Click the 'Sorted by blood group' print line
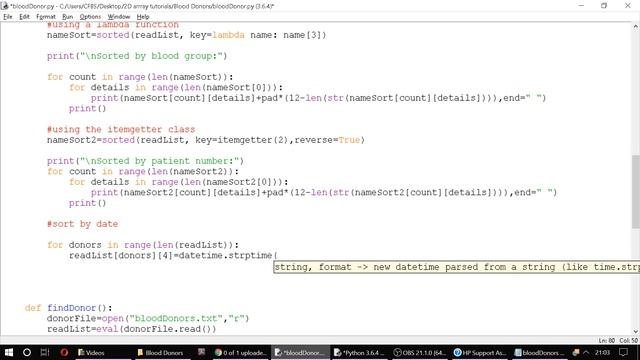Screen dimensions: 640x360 pos(137,56)
